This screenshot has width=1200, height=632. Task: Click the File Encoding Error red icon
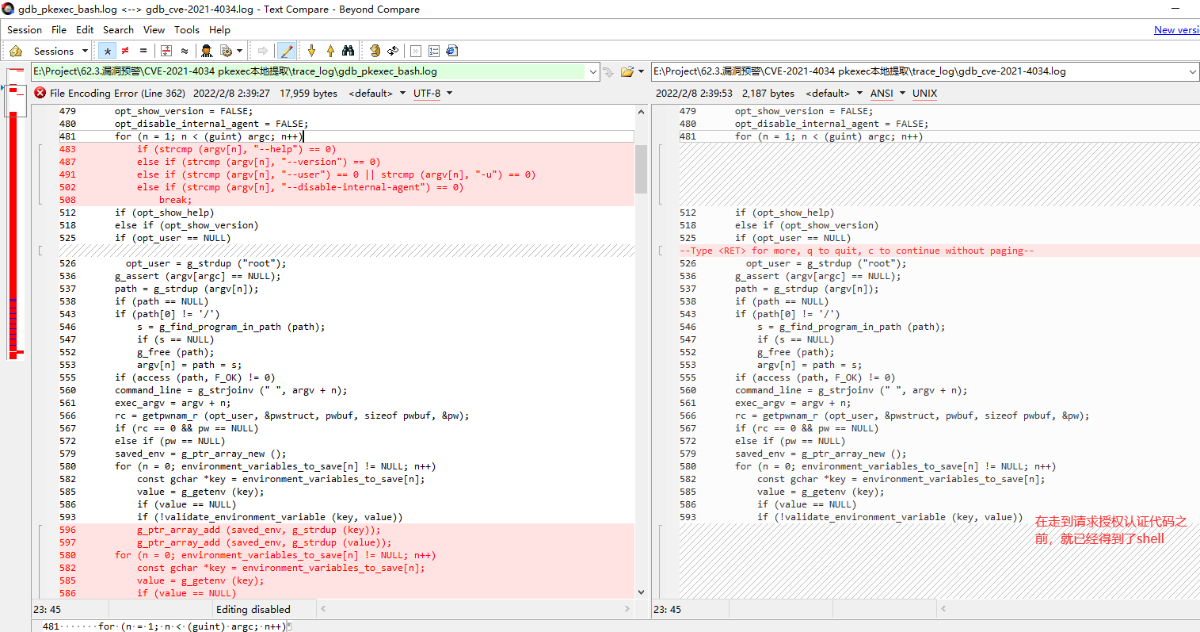click(x=40, y=93)
